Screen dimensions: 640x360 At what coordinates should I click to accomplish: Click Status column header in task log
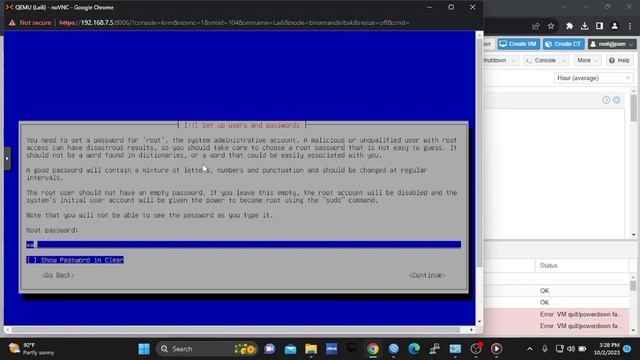click(x=581, y=266)
